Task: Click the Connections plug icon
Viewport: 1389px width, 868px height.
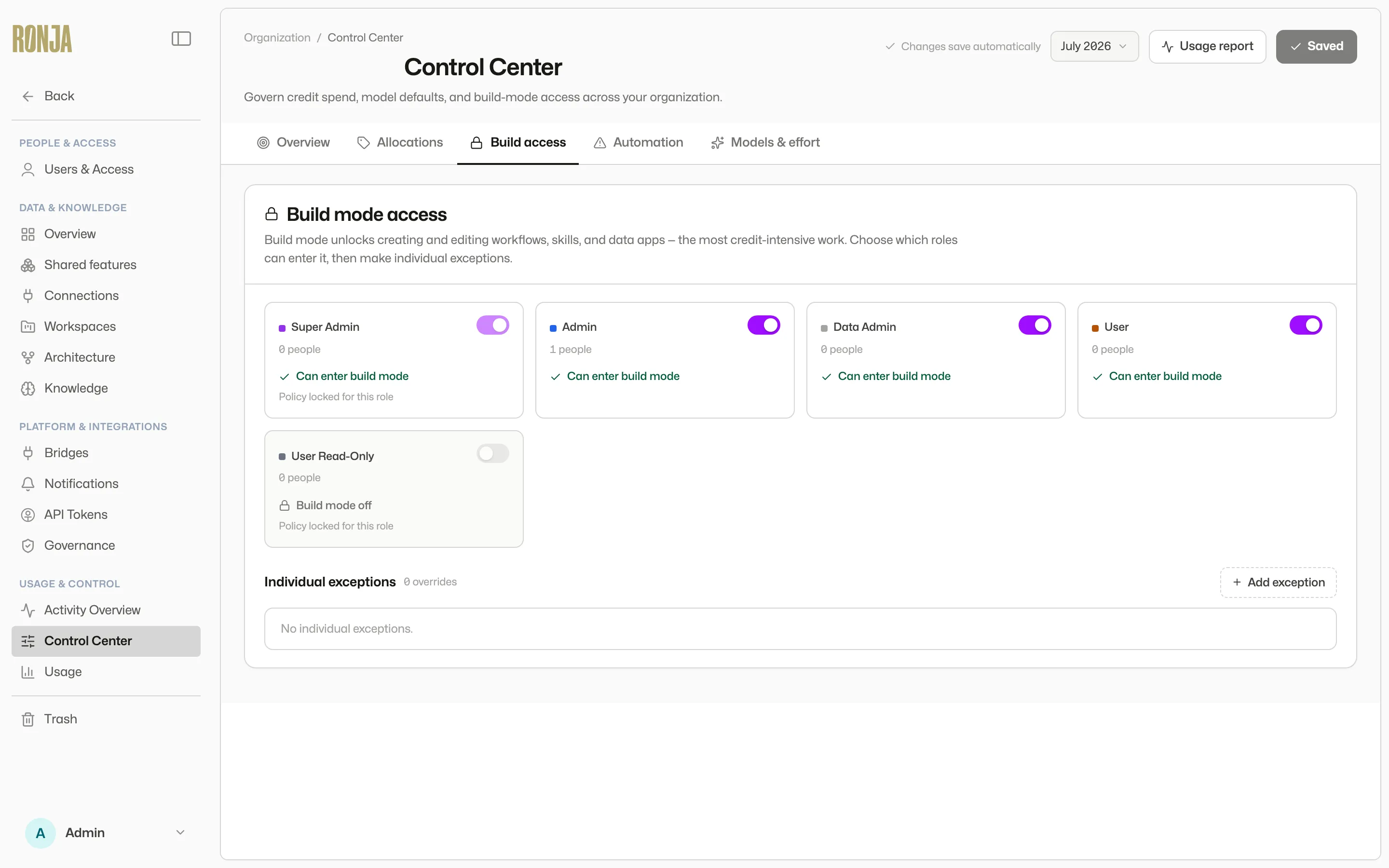Action: [27, 296]
